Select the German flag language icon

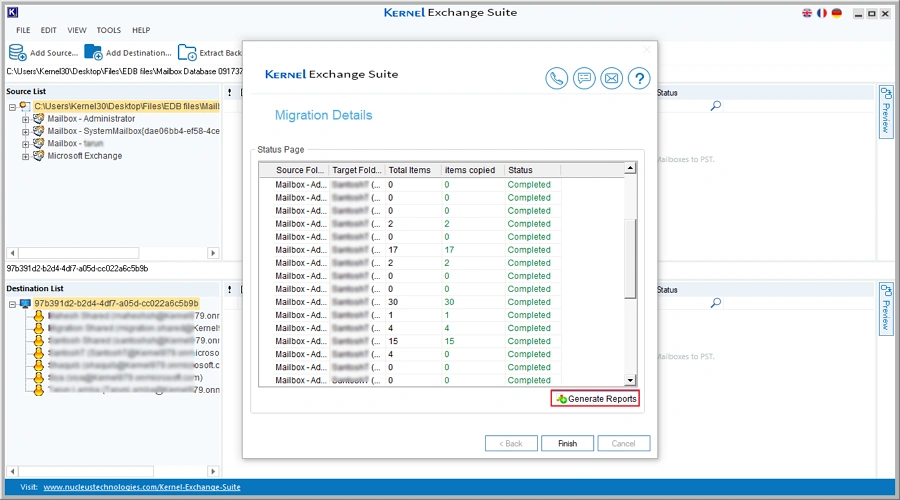tap(835, 13)
